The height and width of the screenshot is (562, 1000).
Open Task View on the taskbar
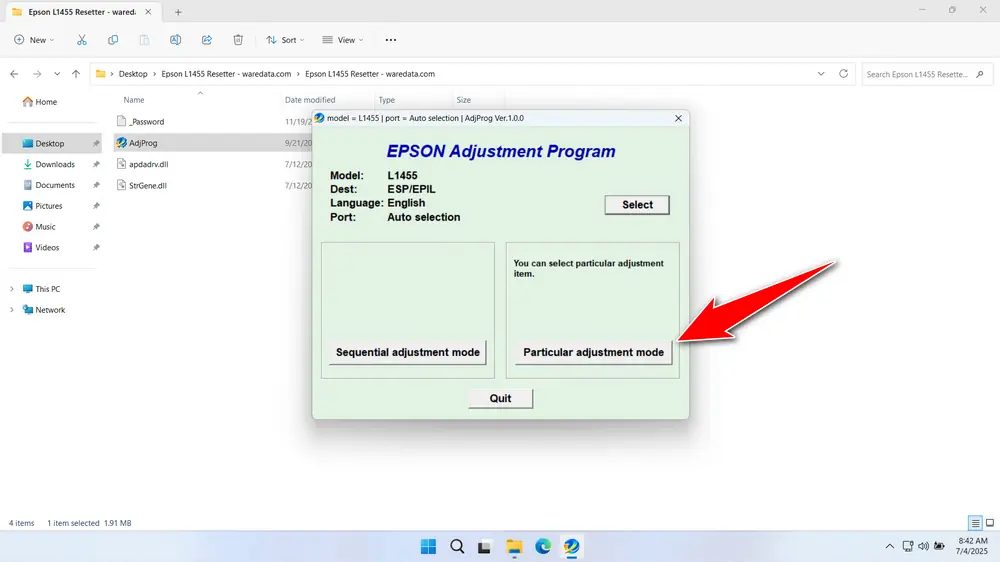point(484,547)
